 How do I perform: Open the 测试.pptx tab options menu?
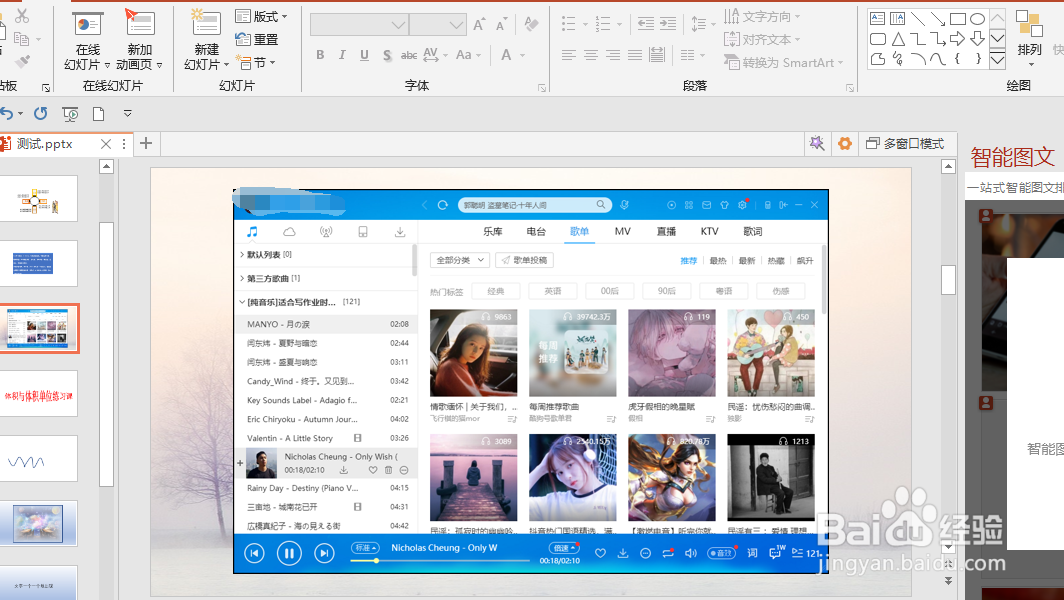click(x=124, y=144)
